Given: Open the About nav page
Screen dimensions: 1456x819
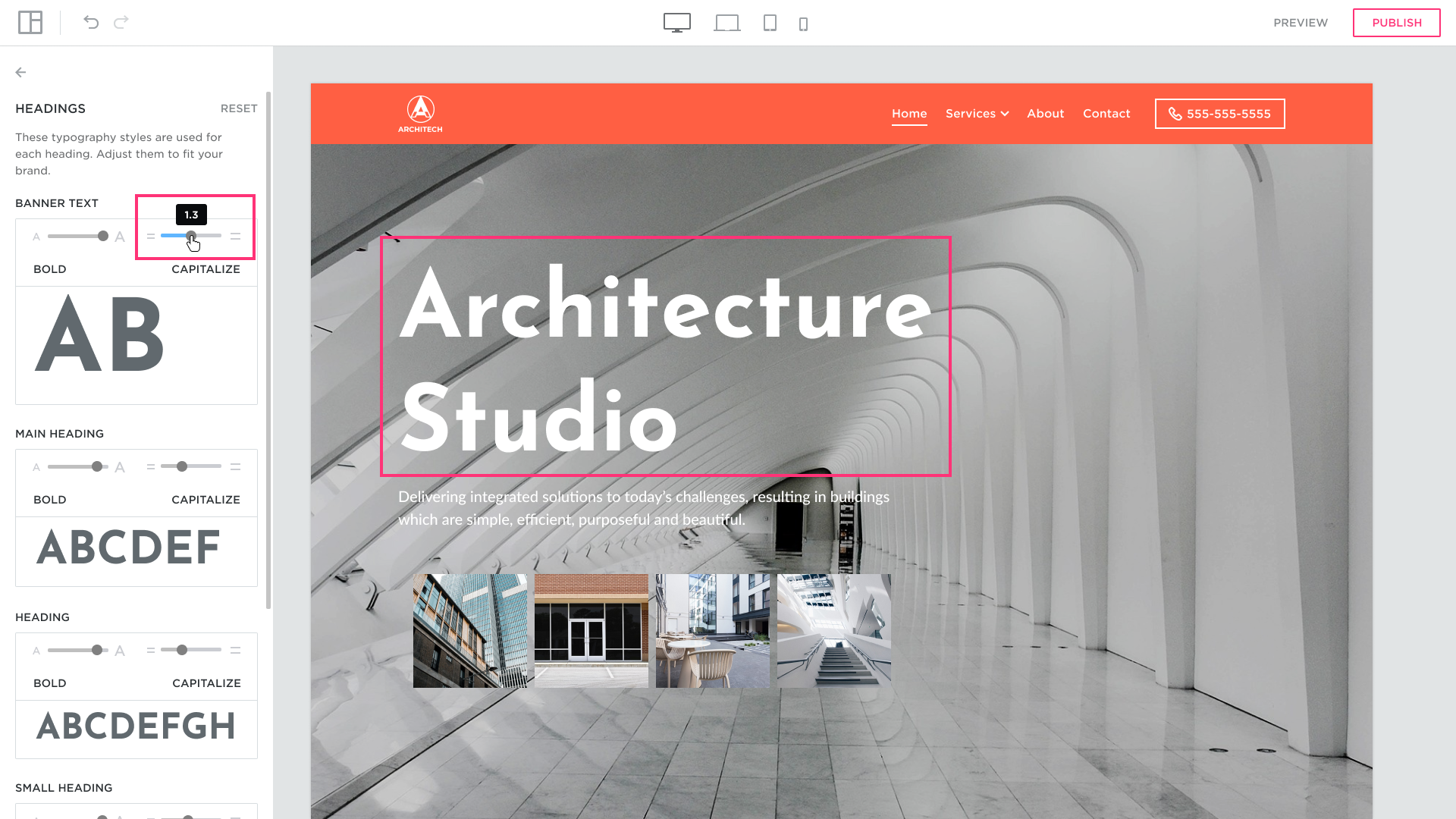Looking at the screenshot, I should tap(1045, 114).
